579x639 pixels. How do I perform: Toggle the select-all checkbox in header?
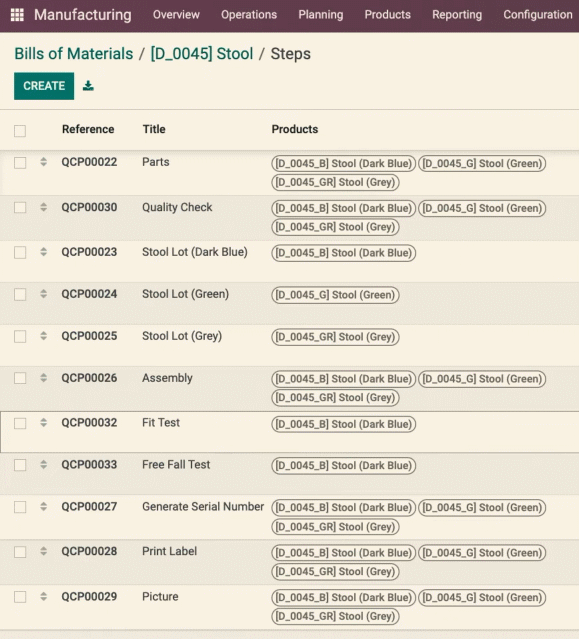(20, 131)
